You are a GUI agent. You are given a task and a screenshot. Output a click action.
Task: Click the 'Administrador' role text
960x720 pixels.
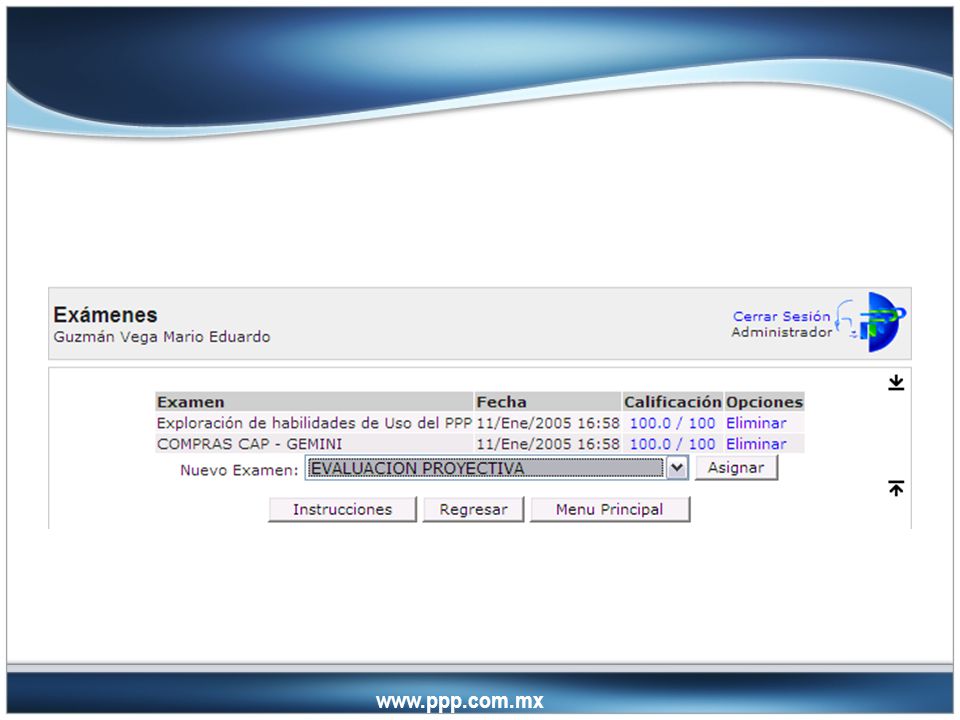(x=782, y=332)
